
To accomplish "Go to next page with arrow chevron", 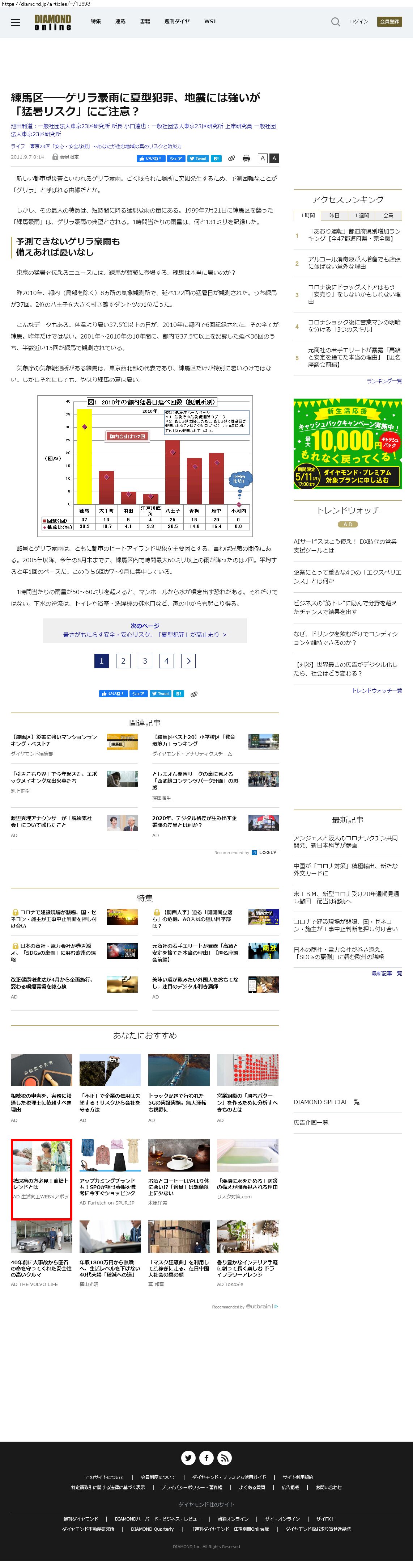I will [x=188, y=661].
